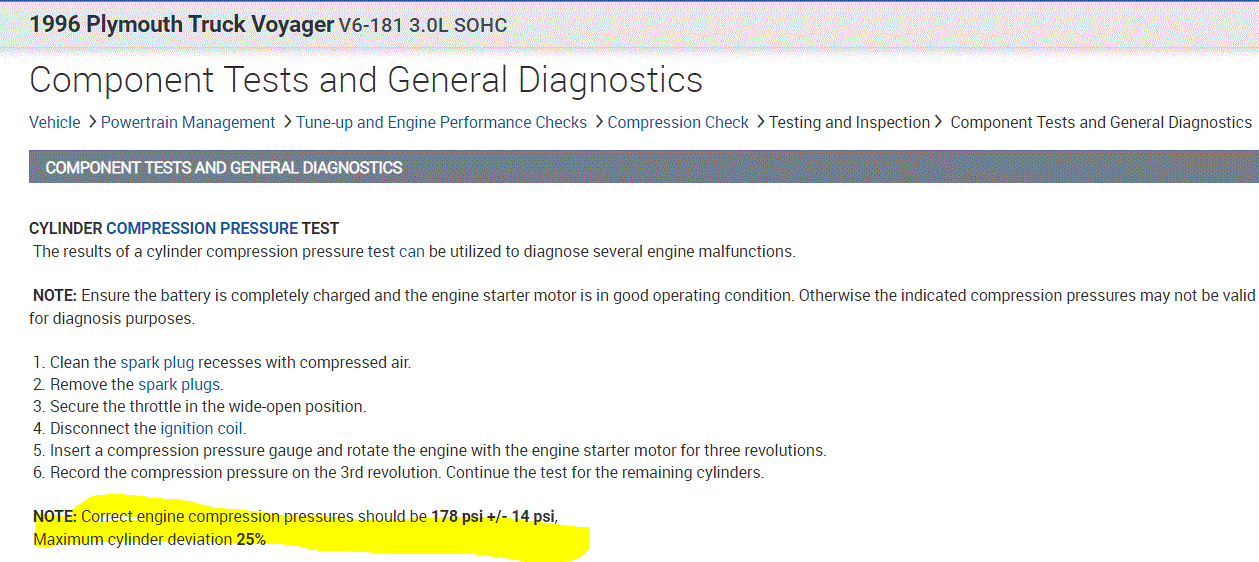1259x562 pixels.
Task: Select Testing and Inspection breadcrumb
Action: pyautogui.click(x=849, y=122)
